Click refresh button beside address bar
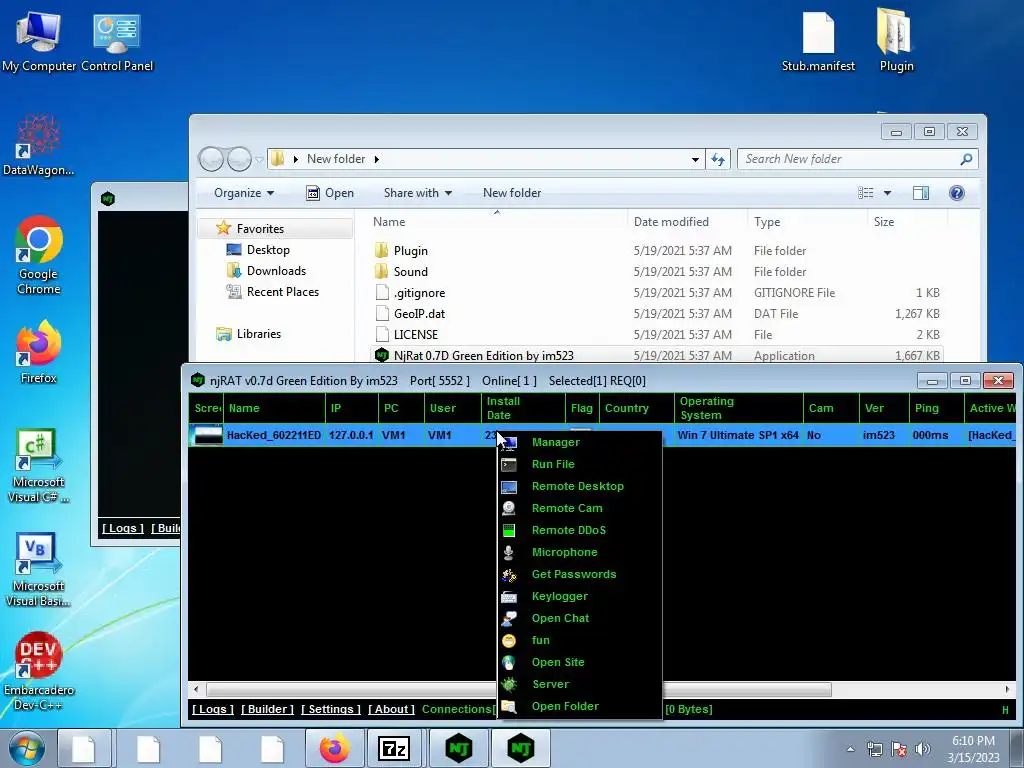Image resolution: width=1024 pixels, height=768 pixels. 718,159
